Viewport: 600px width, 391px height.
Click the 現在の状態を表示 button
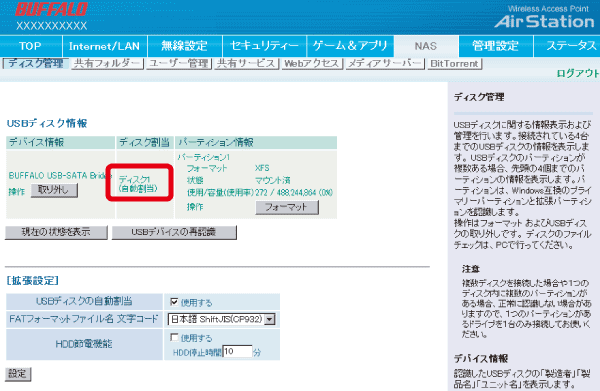56,232
